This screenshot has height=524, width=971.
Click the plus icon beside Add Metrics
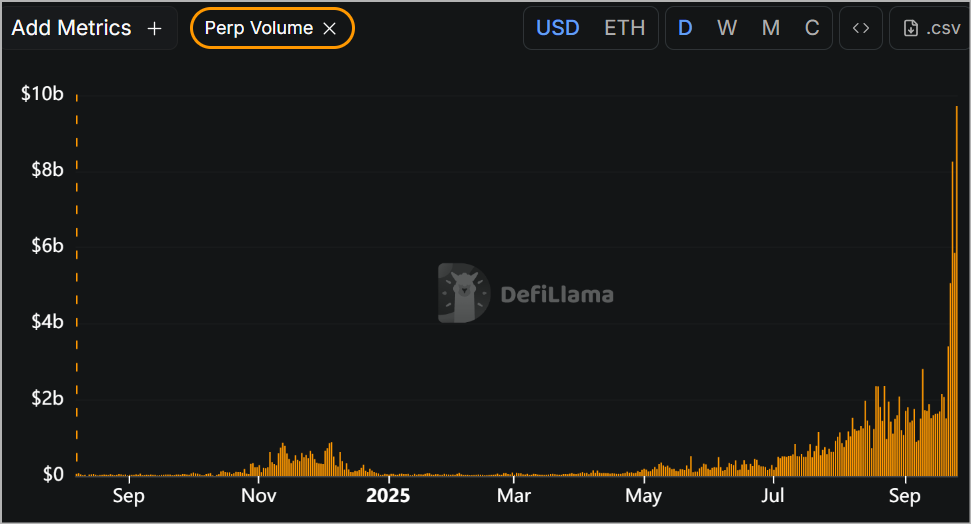tap(154, 29)
